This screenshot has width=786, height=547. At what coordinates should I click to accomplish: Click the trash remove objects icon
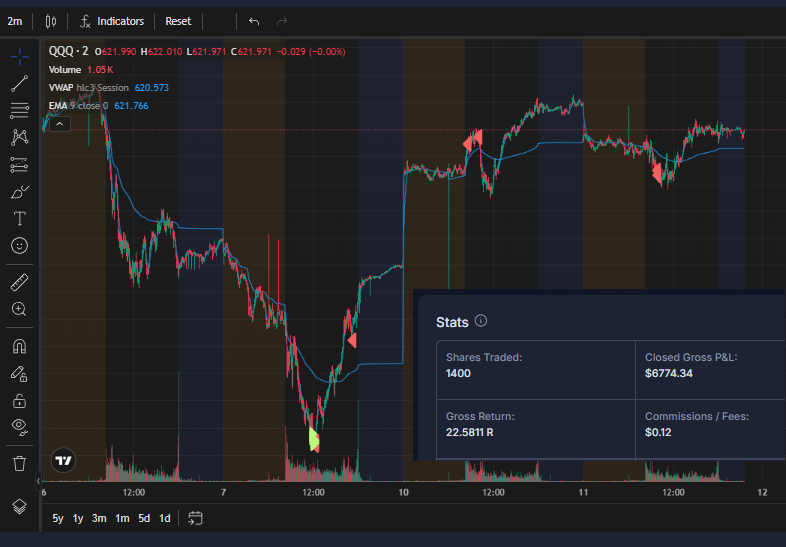coord(20,463)
